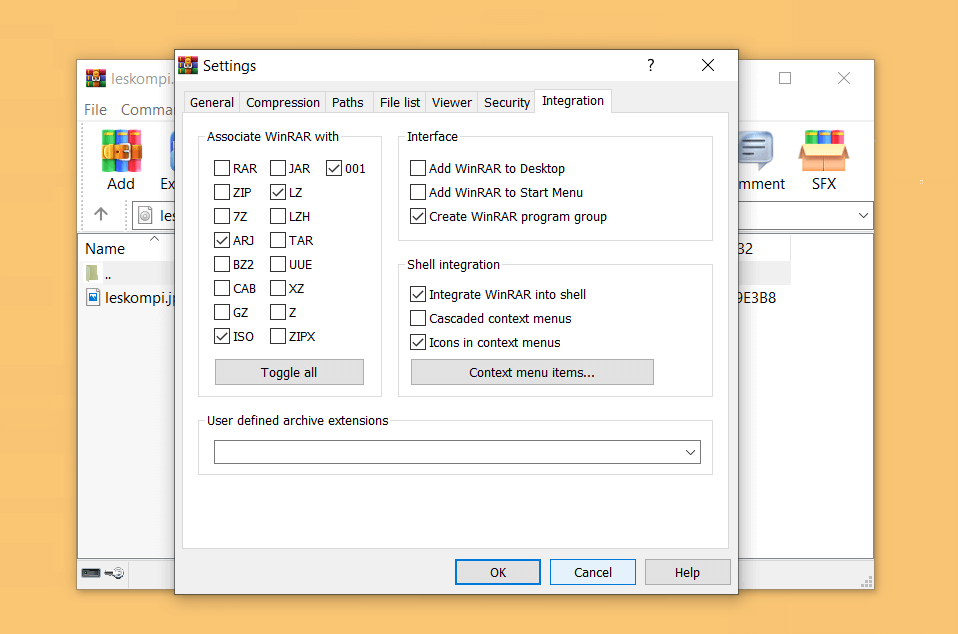Viewport: 958px width, 634px height.
Task: Uncheck the ISO association checkbox
Action: [x=222, y=336]
